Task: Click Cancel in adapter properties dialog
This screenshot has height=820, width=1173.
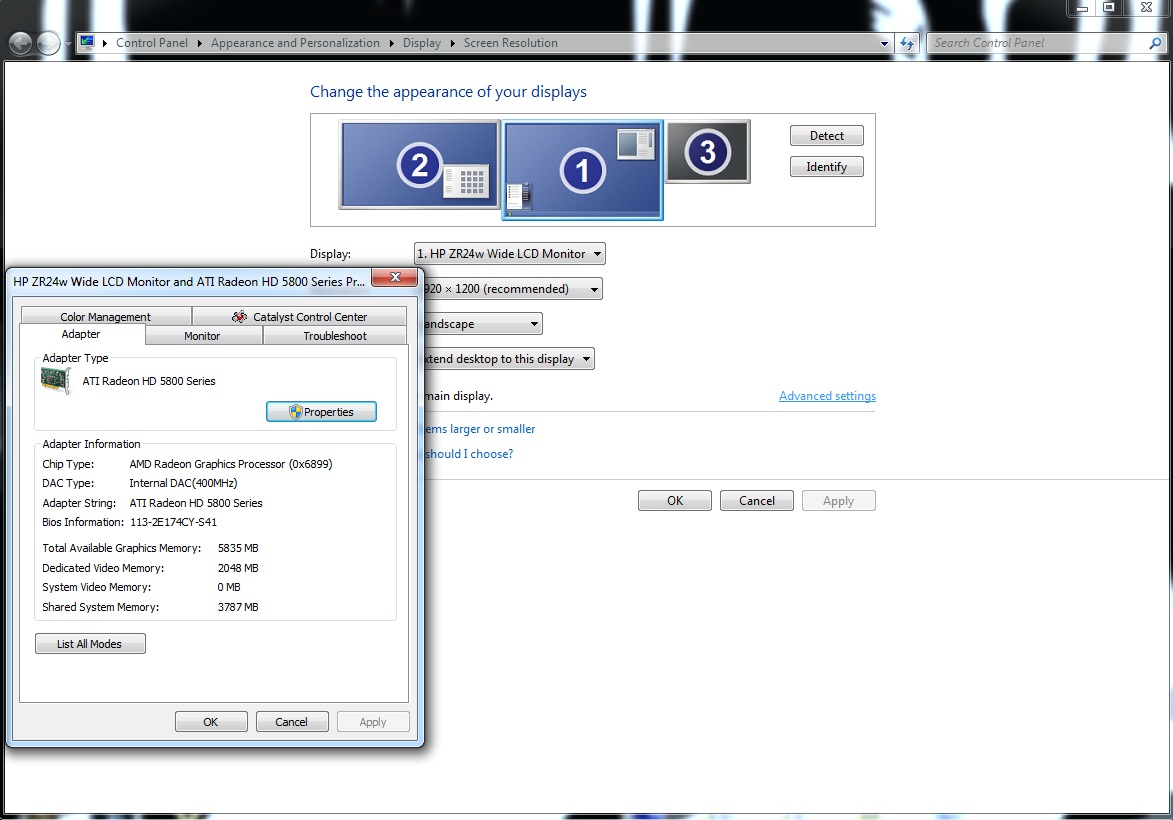Action: coord(292,721)
